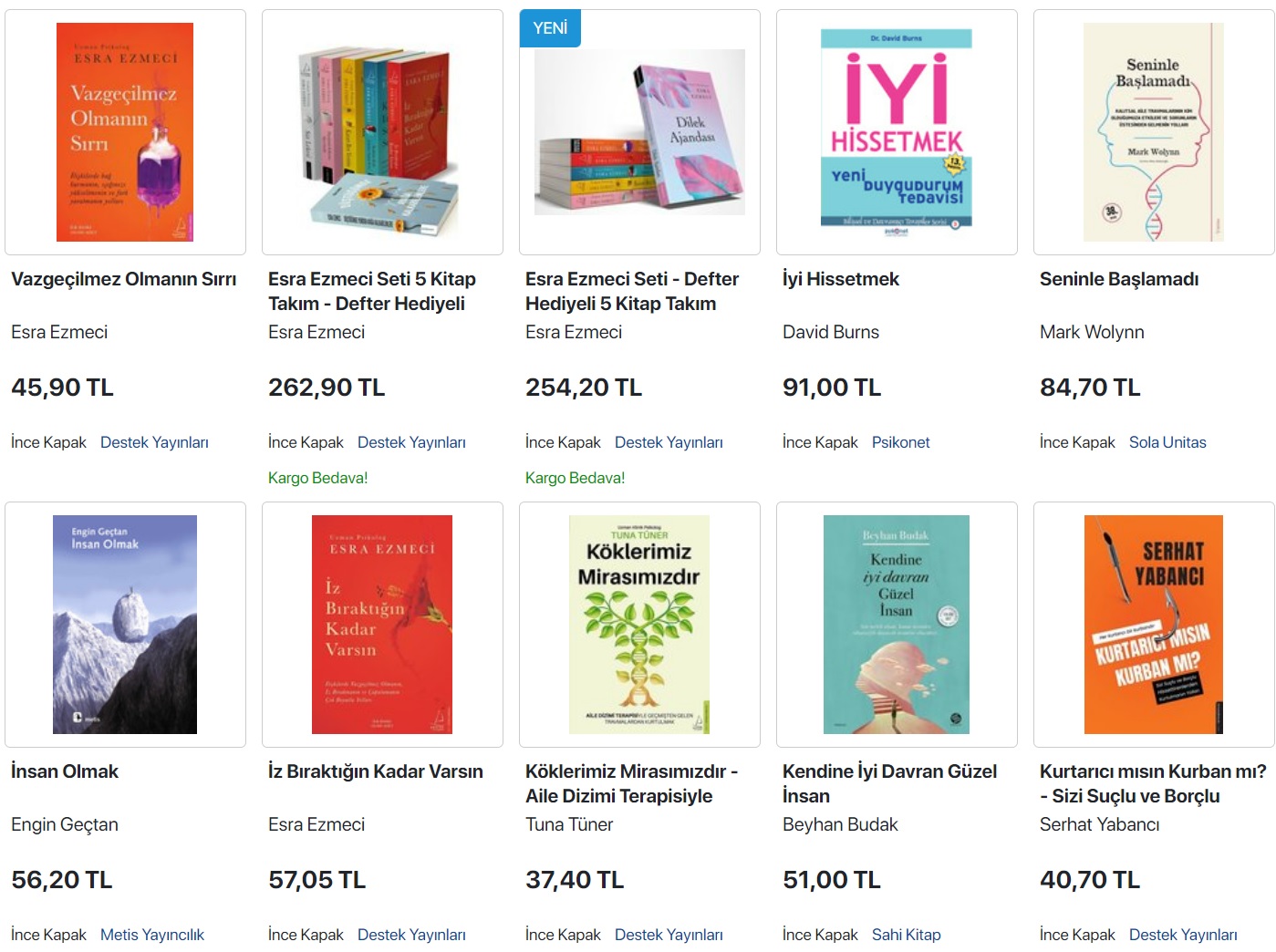Visit the Sola Unitas publisher page
1276x952 pixels.
(1167, 442)
